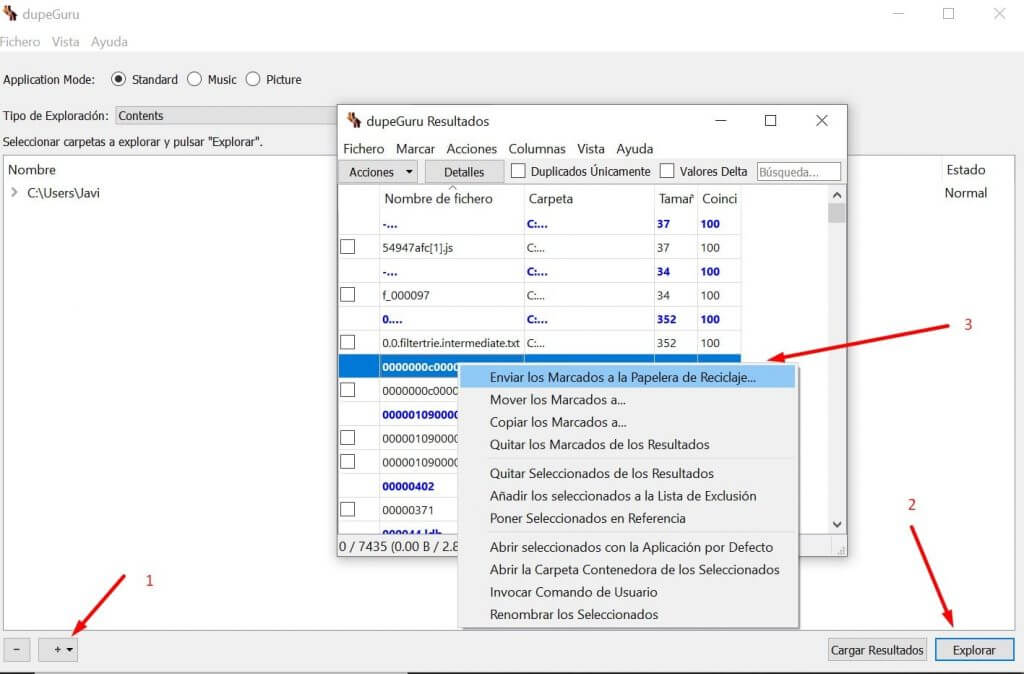Screen dimensions: 1024x674
Task: Toggle the Valores Delta checkbox
Action: 667,171
